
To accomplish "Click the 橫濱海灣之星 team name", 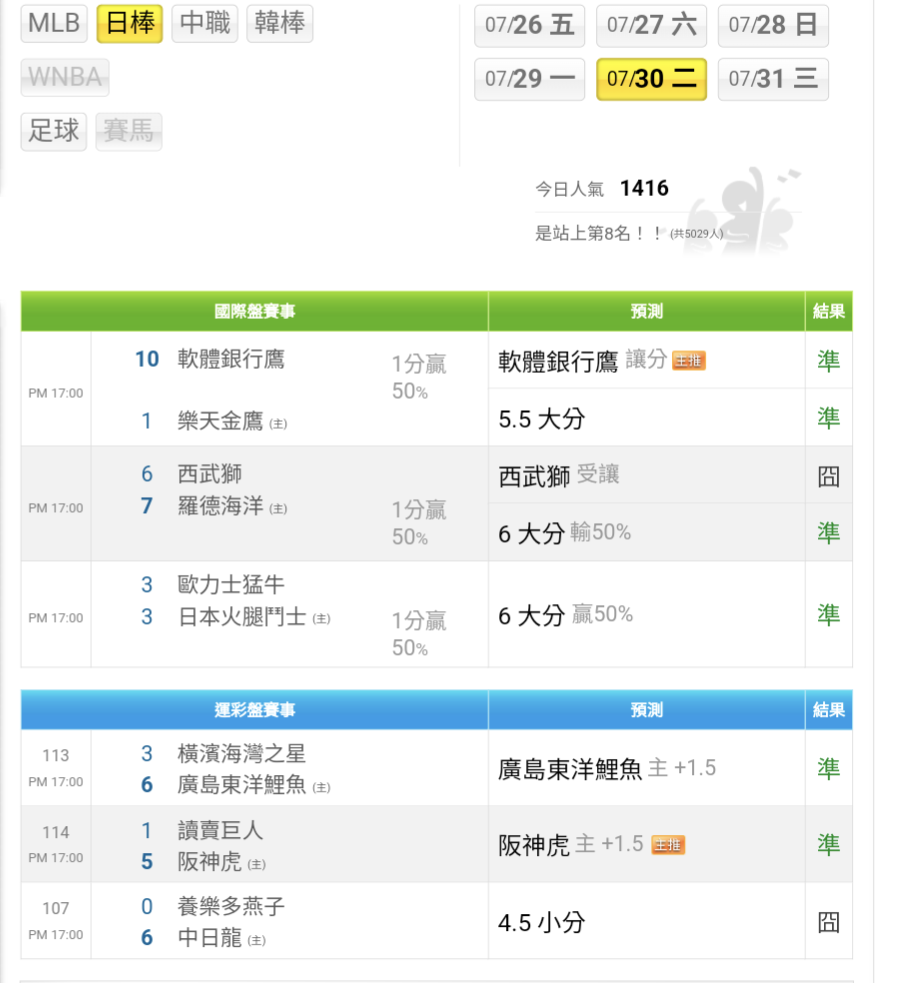I will click(x=241, y=754).
